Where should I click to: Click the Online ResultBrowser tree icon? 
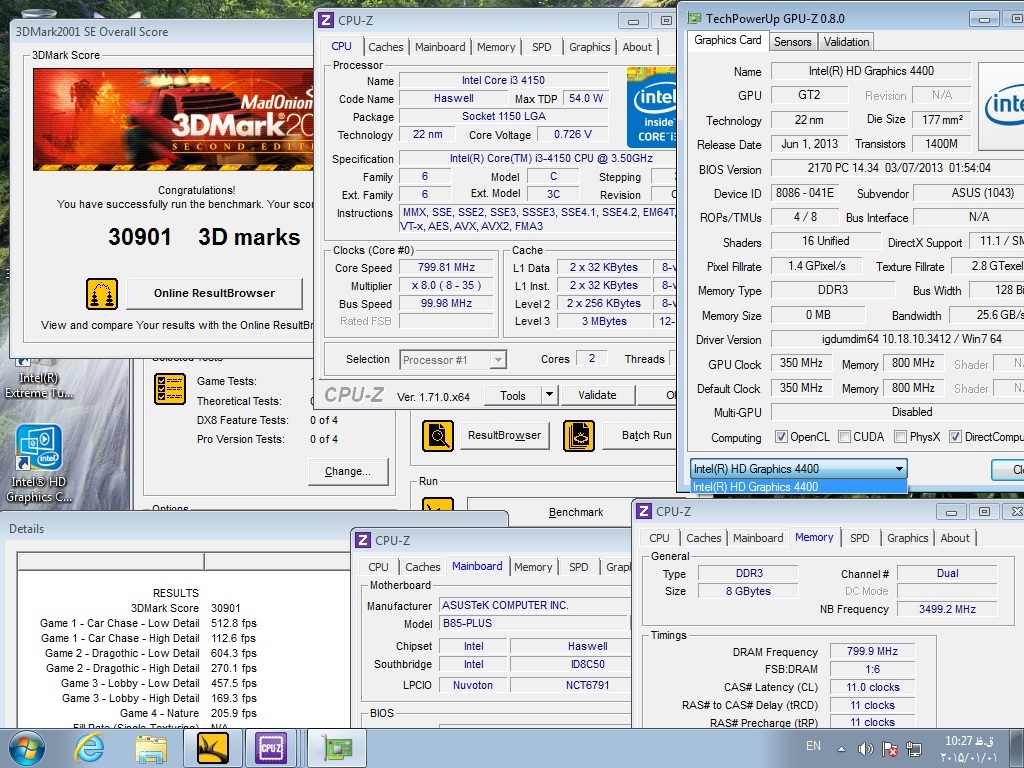pos(102,293)
